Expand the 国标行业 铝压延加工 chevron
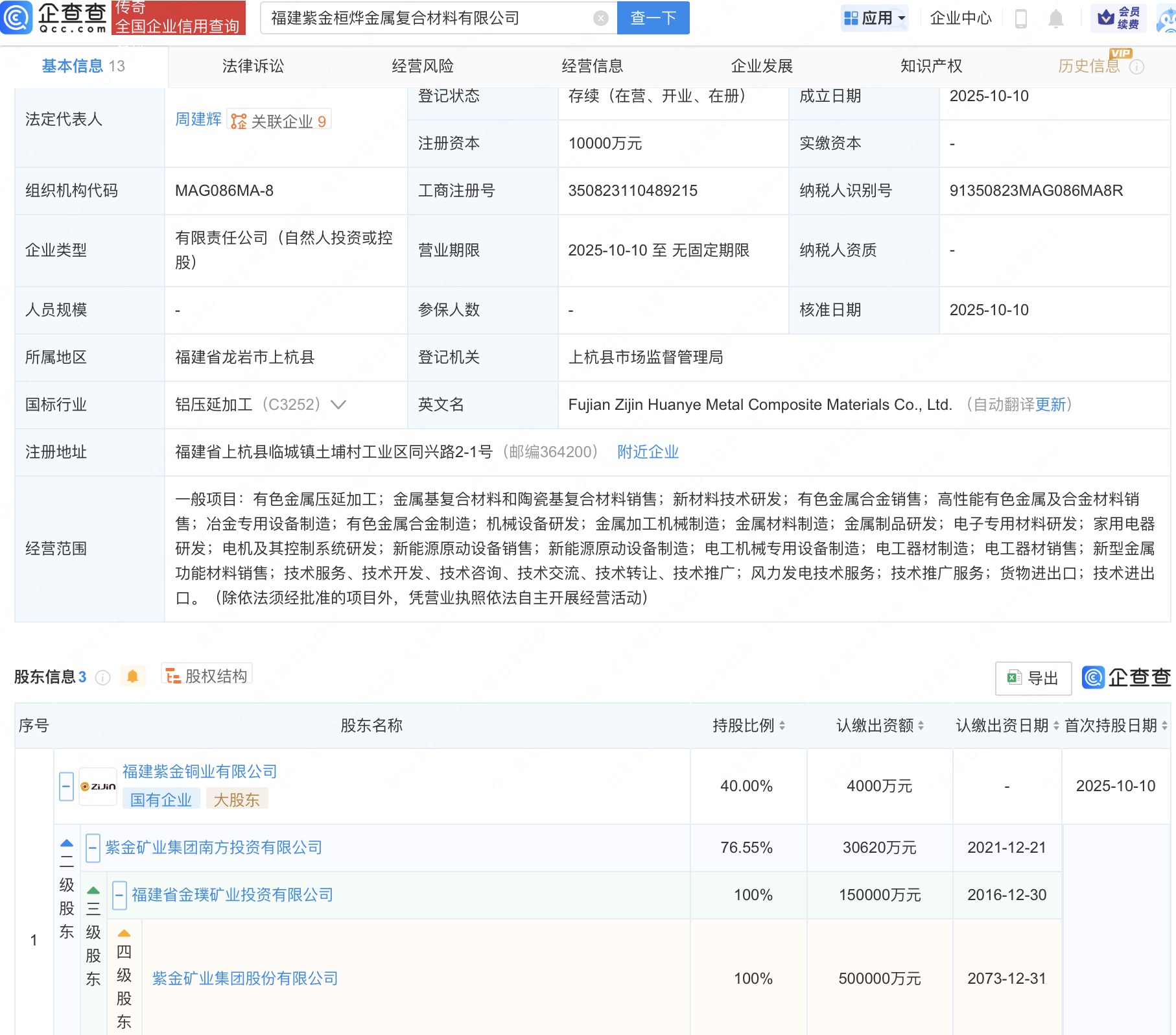Screen dimensions: 1176x1035 338,405
